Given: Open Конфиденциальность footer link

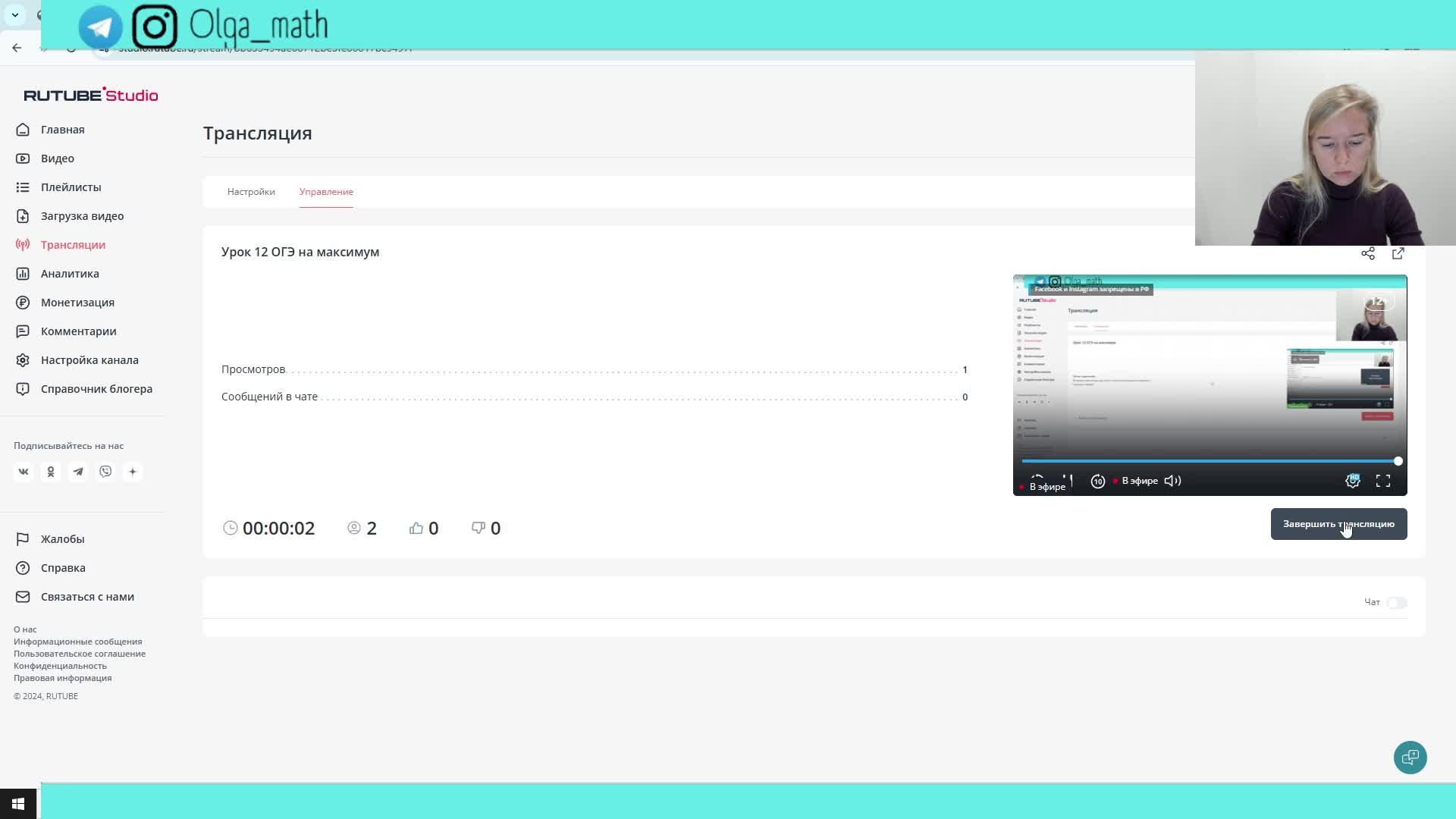Looking at the screenshot, I should (61, 666).
